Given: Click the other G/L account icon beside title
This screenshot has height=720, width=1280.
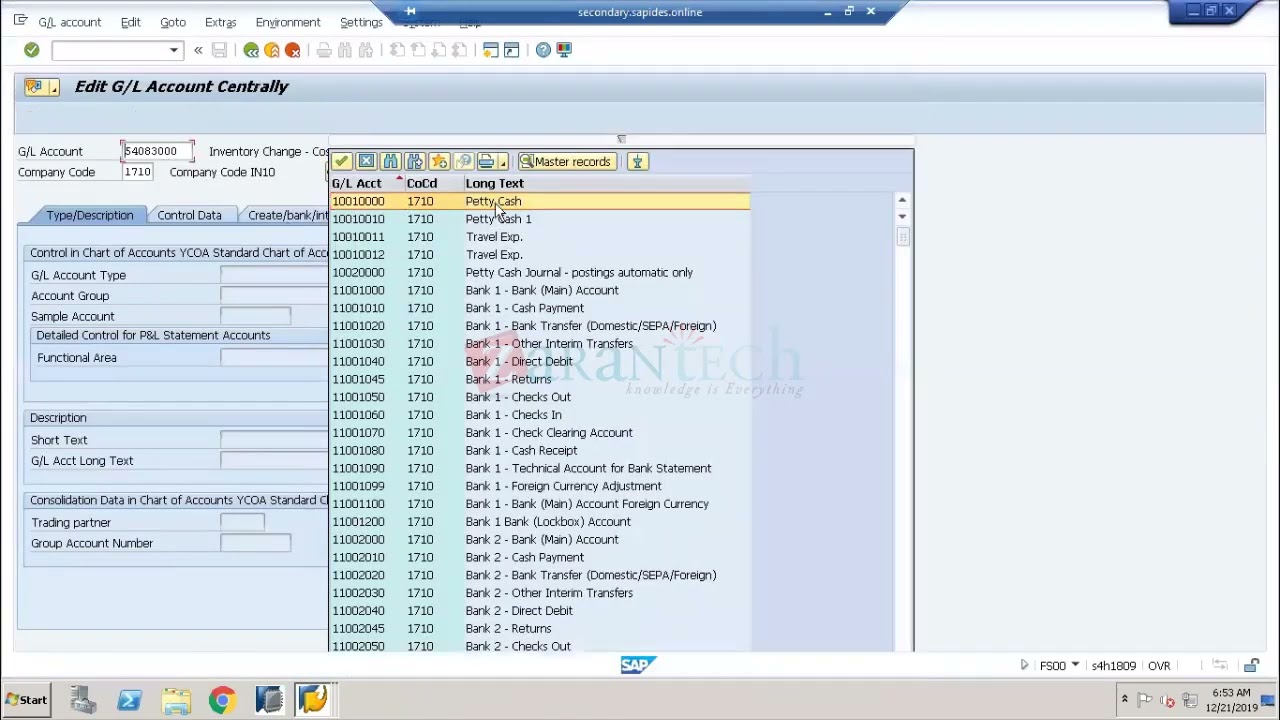Looking at the screenshot, I should (42, 87).
